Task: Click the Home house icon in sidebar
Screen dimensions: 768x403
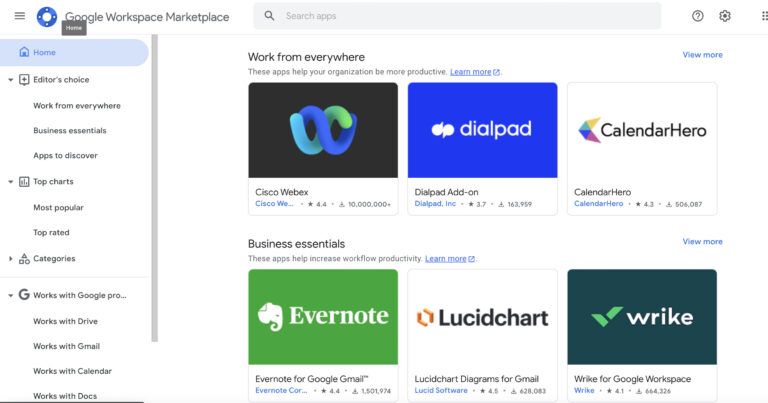Action: click(24, 52)
